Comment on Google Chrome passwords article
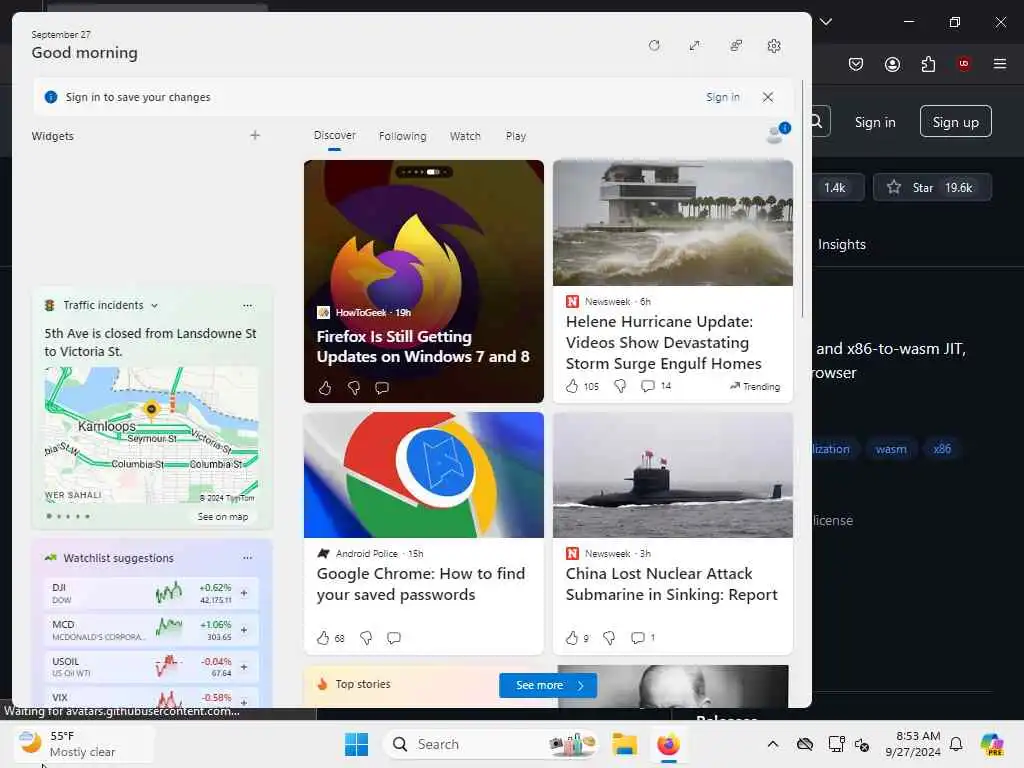 [x=394, y=638]
